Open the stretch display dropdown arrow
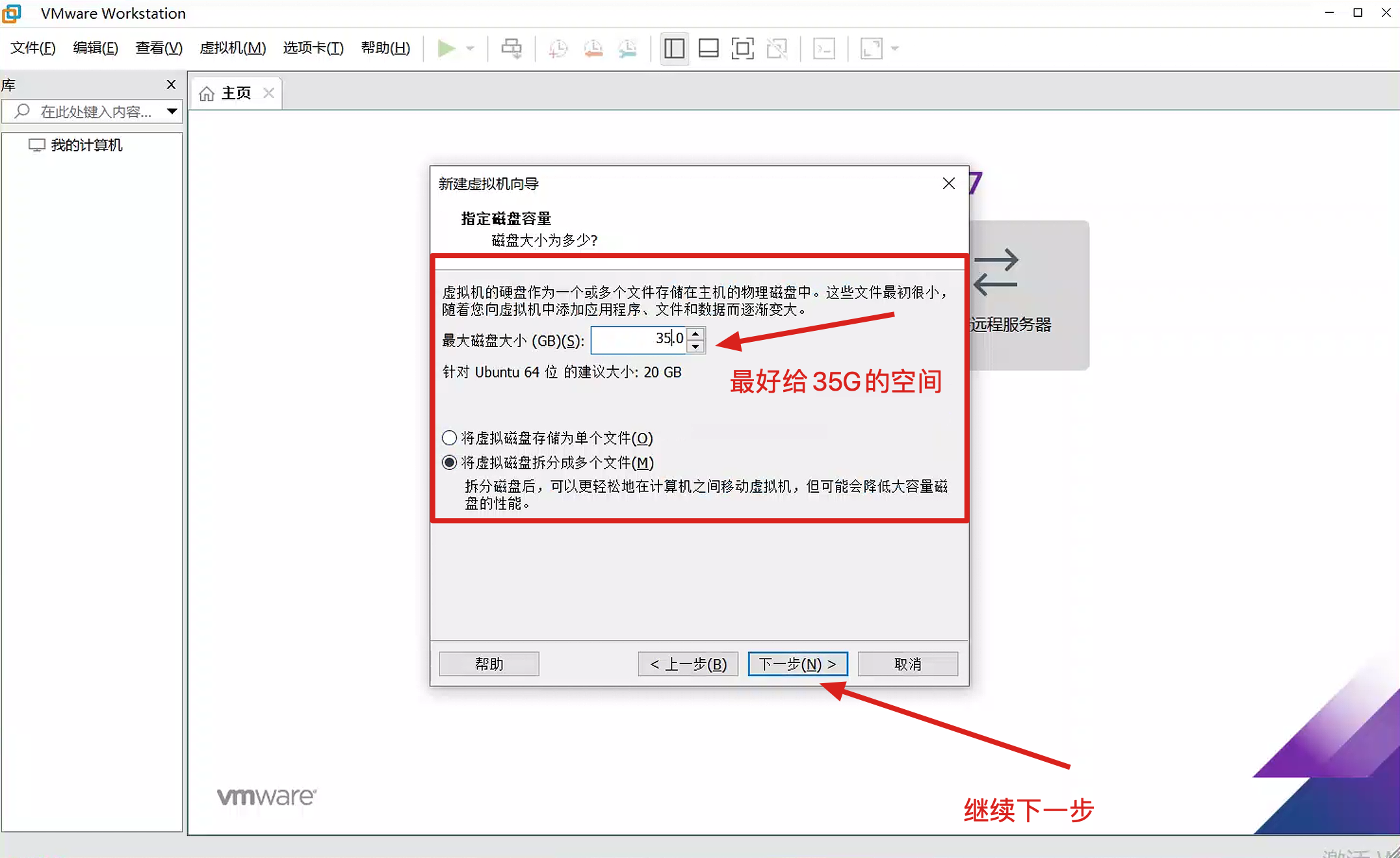The image size is (1400, 858). click(x=895, y=48)
